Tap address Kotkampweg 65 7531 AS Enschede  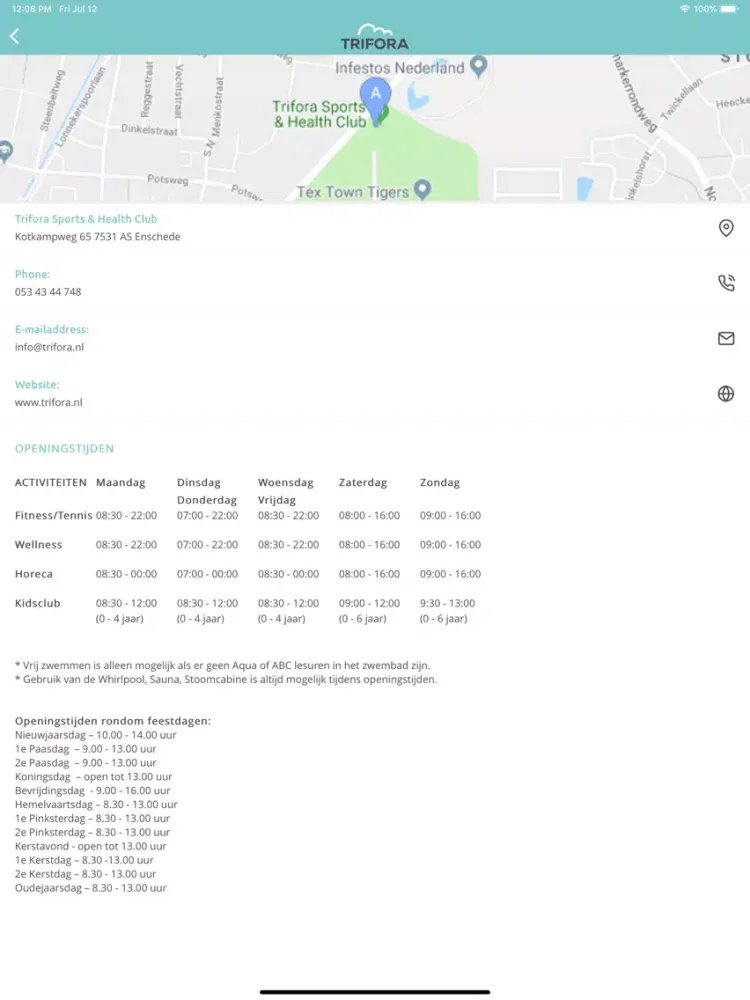point(98,237)
